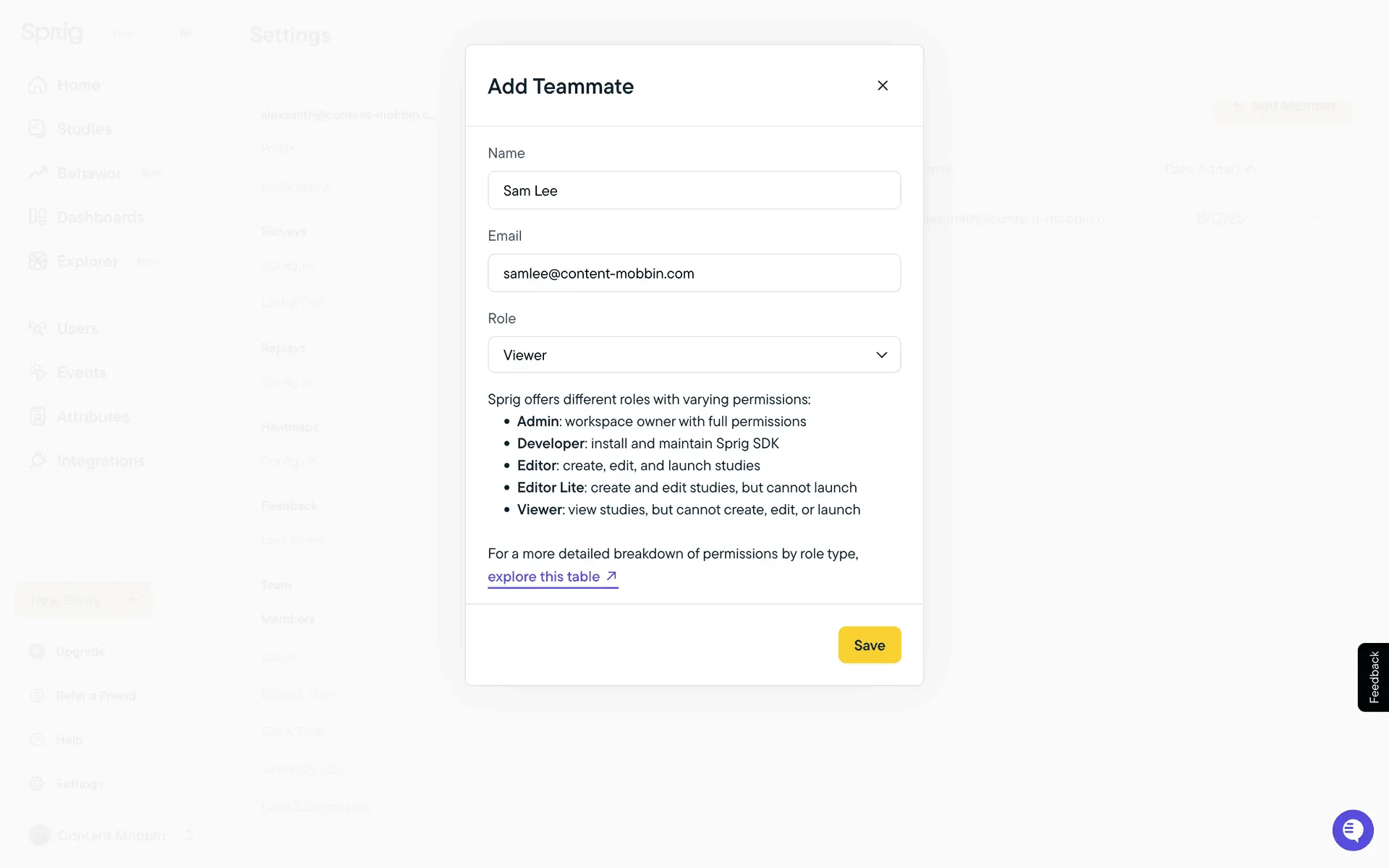Click the Users icon in sidebar
This screenshot has height=868, width=1389.
(38, 328)
